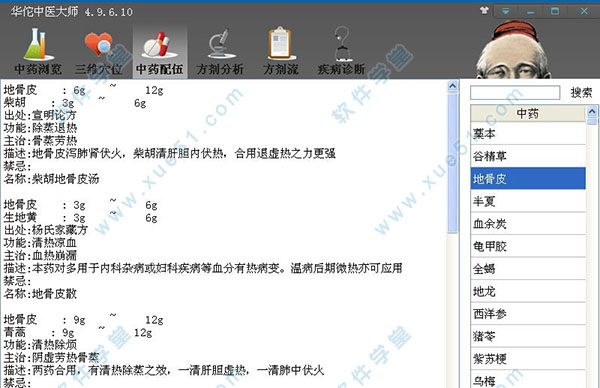Select 血余炭 in the herb list
Screen dimensions: 600x388
coord(528,223)
